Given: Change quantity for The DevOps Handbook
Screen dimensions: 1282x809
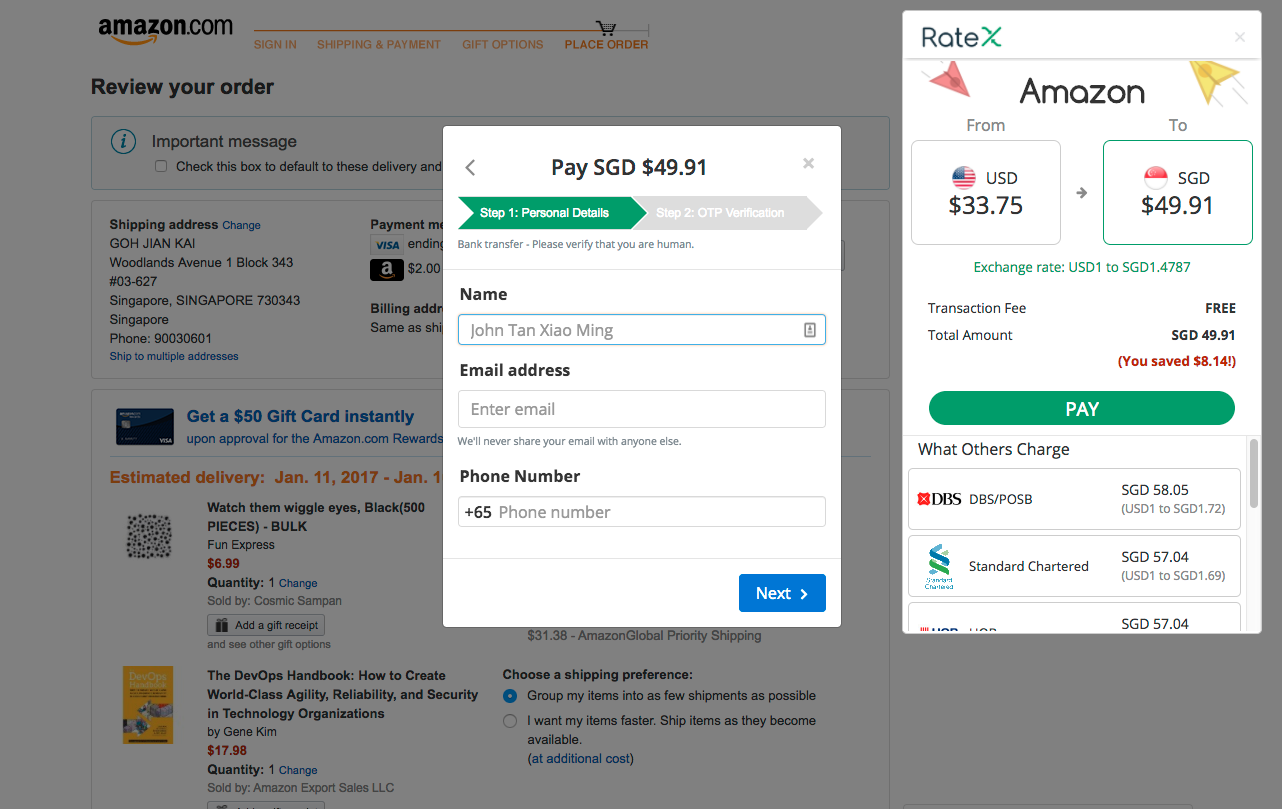Looking at the screenshot, I should coord(298,770).
